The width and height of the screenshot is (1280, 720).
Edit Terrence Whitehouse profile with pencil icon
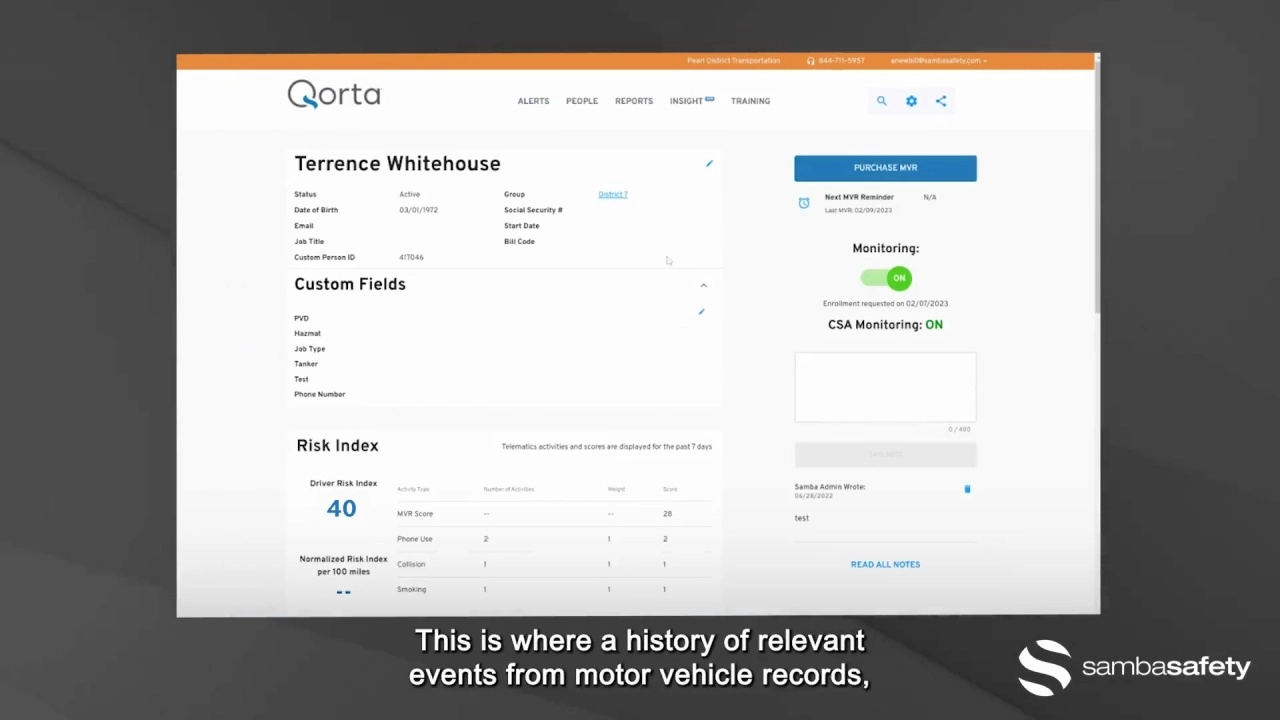coord(709,164)
